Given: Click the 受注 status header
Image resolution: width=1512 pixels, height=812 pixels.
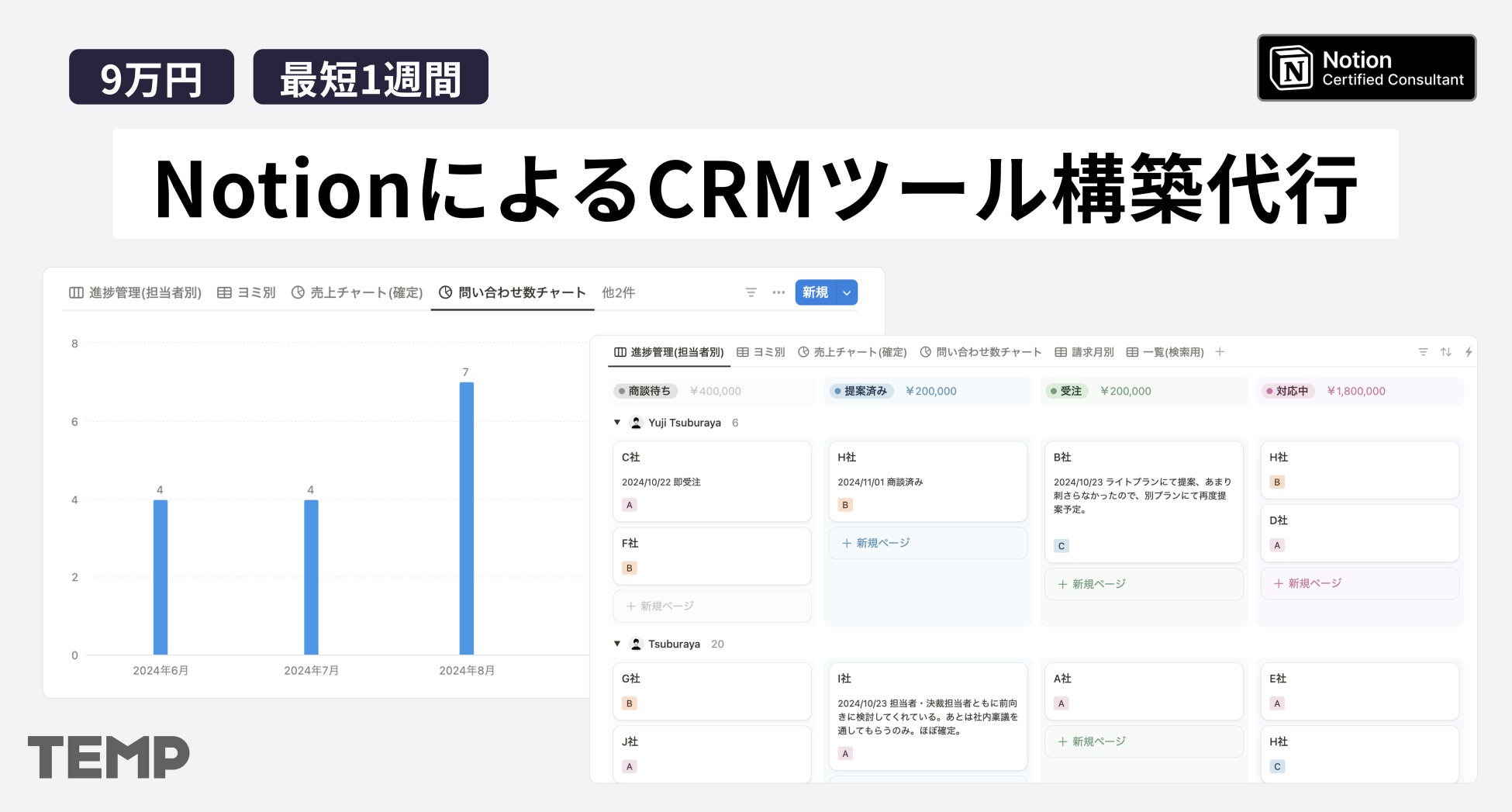Looking at the screenshot, I should (x=1066, y=391).
